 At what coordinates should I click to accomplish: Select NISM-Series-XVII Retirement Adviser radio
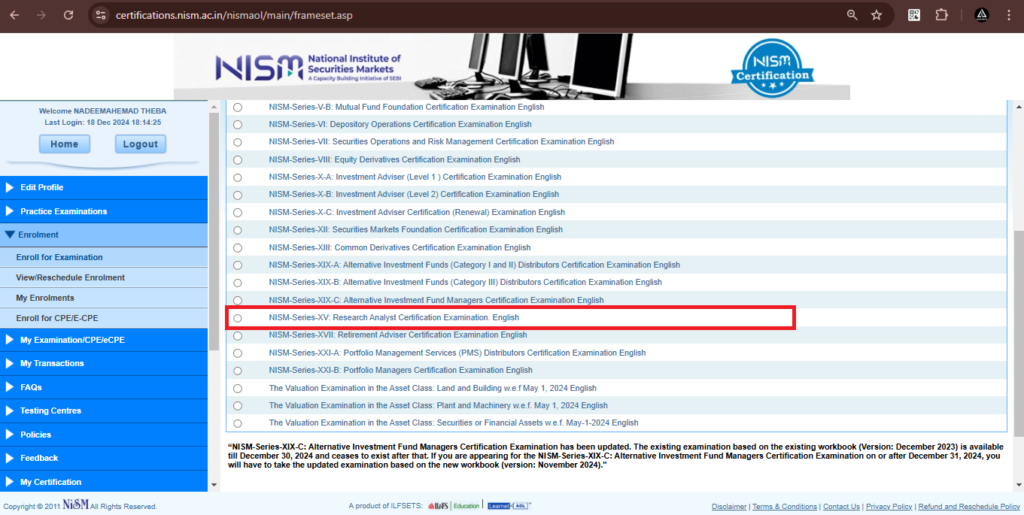[238, 336]
